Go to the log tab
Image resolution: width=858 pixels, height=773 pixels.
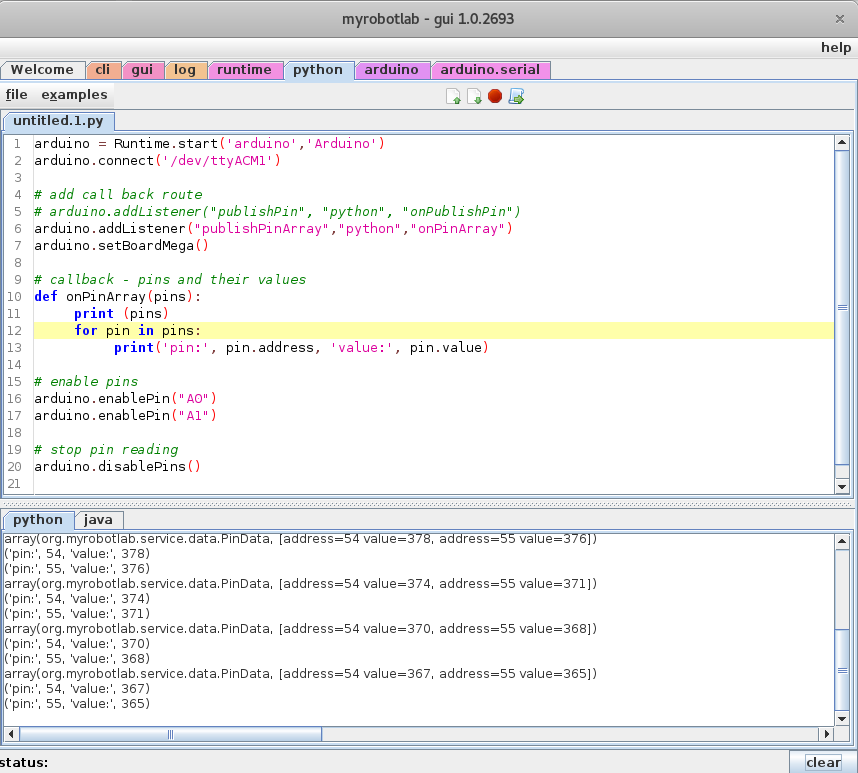185,70
